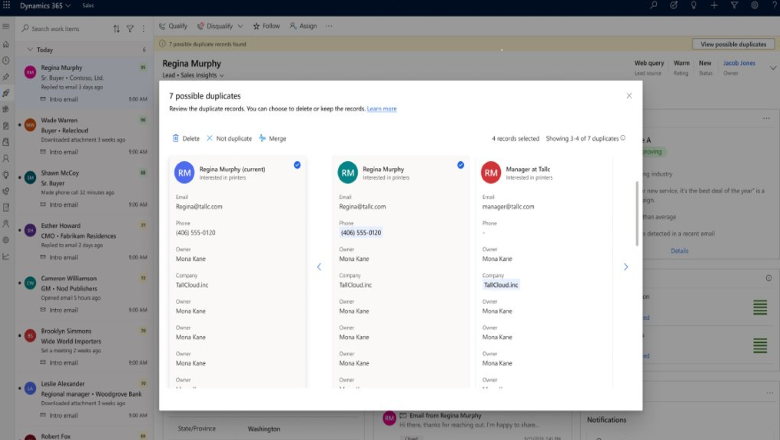Click the info icon on duplicate banner
The image size is (780, 440).
click(x=162, y=44)
